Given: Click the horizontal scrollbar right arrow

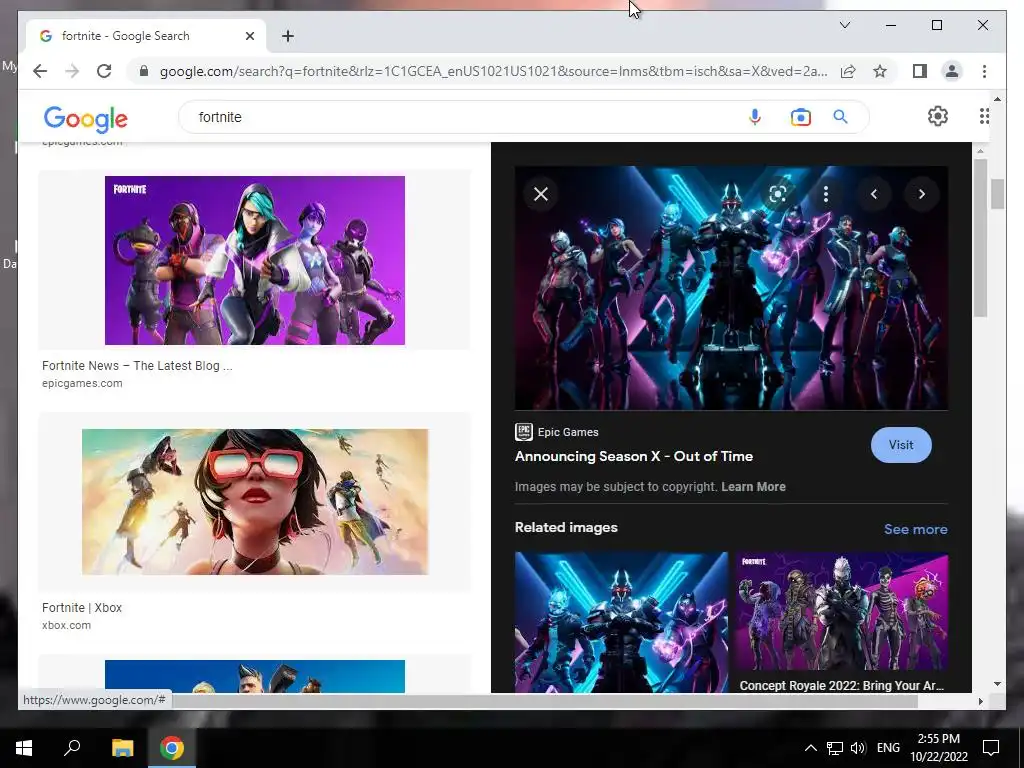Looking at the screenshot, I should pos(980,701).
